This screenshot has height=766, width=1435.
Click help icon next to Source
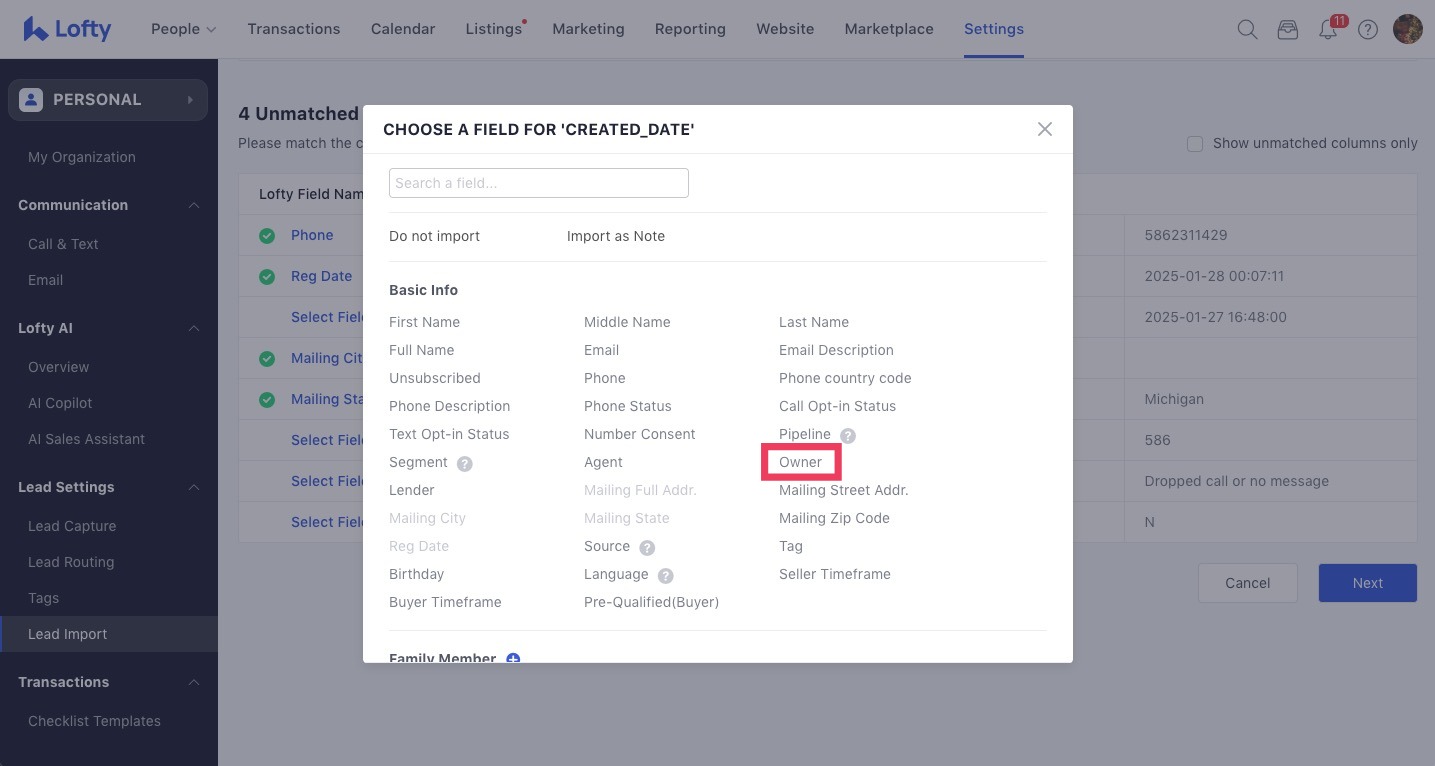click(647, 547)
